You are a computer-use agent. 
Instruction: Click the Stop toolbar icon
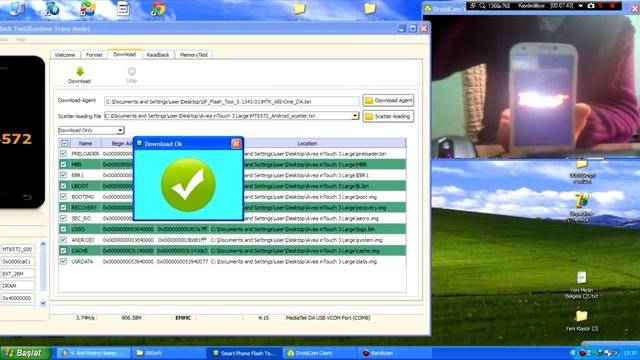131,71
